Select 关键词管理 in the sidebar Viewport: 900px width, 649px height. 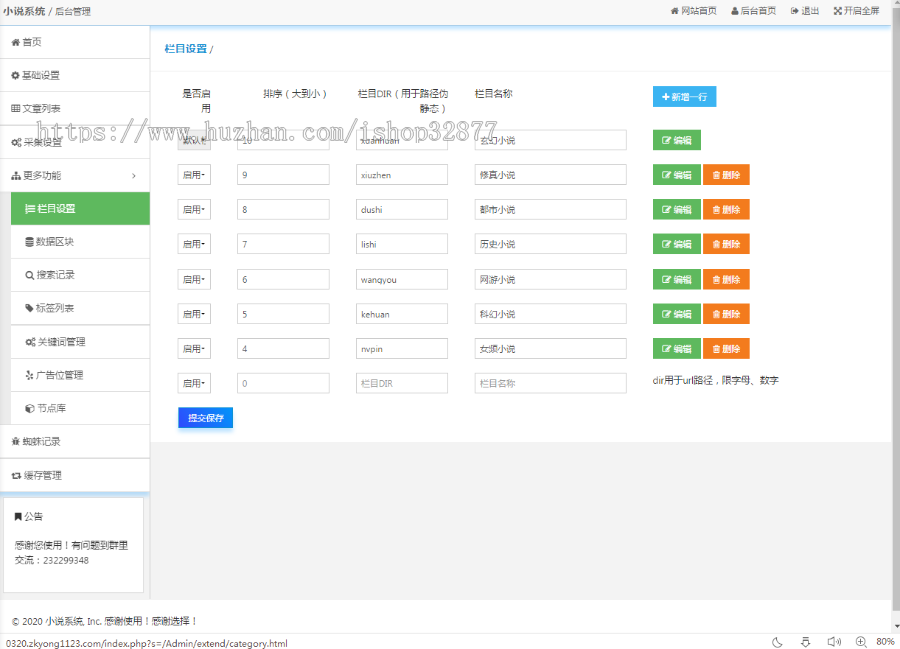[x=60, y=342]
